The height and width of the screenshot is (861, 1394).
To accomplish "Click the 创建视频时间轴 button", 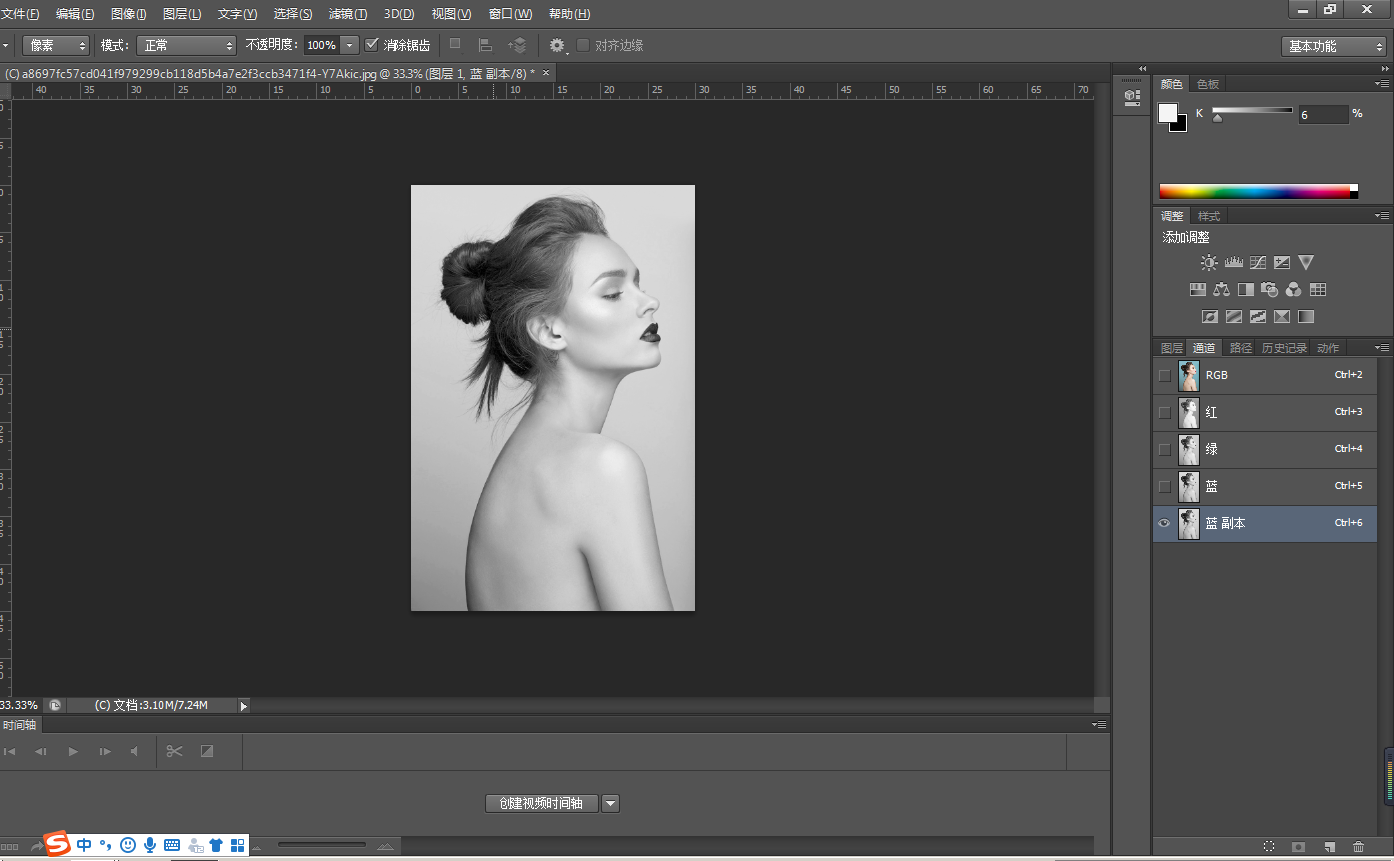I will (541, 803).
